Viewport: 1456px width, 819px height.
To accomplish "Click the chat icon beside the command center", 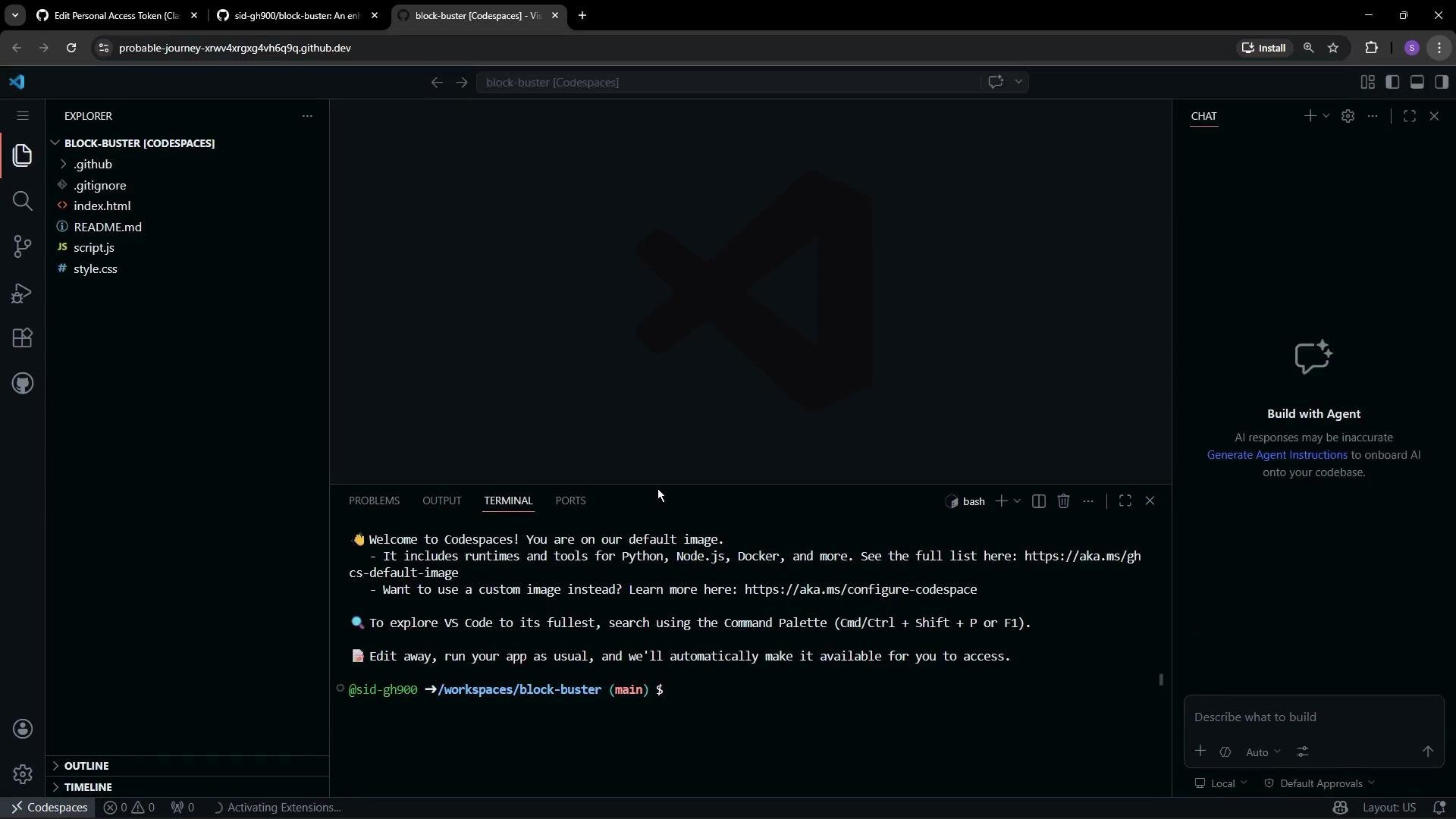I will [996, 82].
